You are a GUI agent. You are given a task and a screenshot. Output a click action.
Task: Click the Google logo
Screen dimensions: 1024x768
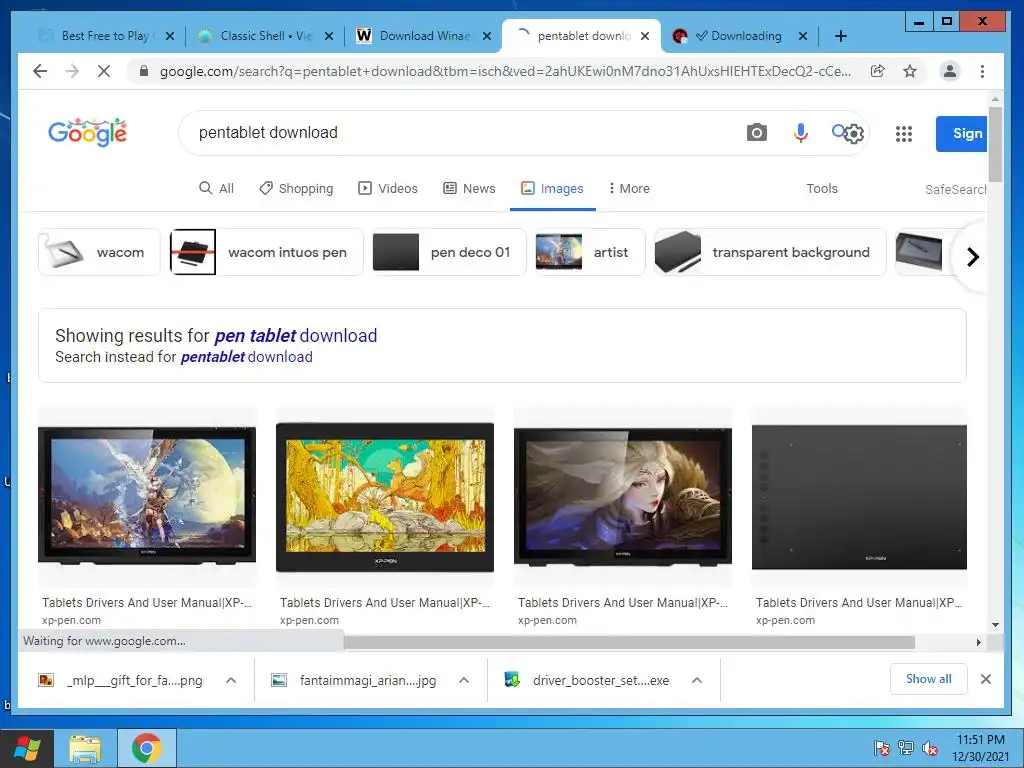click(x=88, y=133)
